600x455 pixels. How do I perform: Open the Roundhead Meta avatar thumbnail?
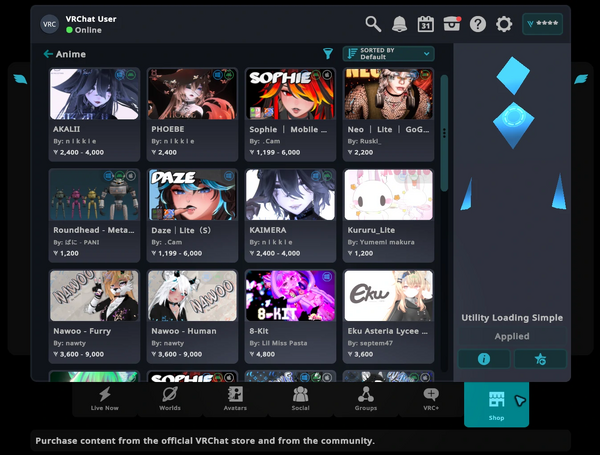click(x=94, y=195)
